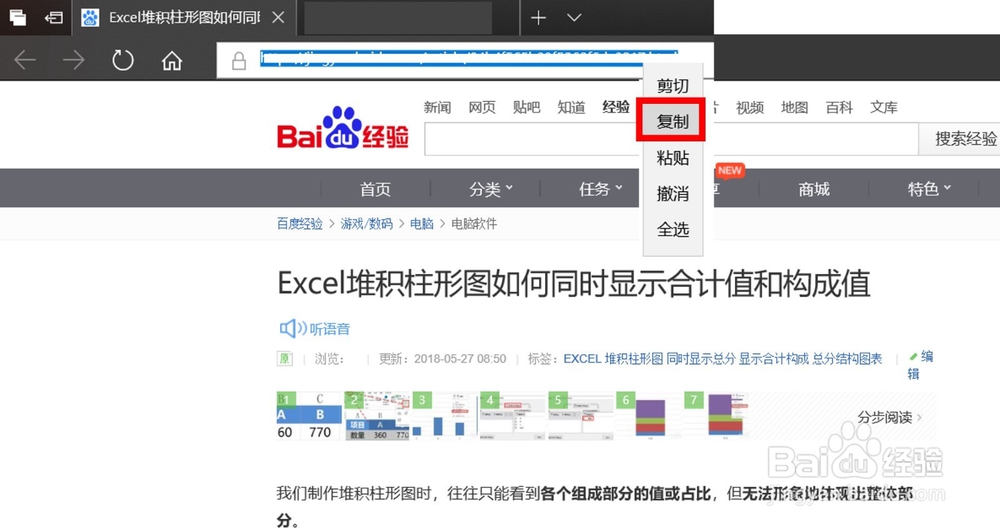
Task: Open the 文库 link
Action: click(884, 107)
